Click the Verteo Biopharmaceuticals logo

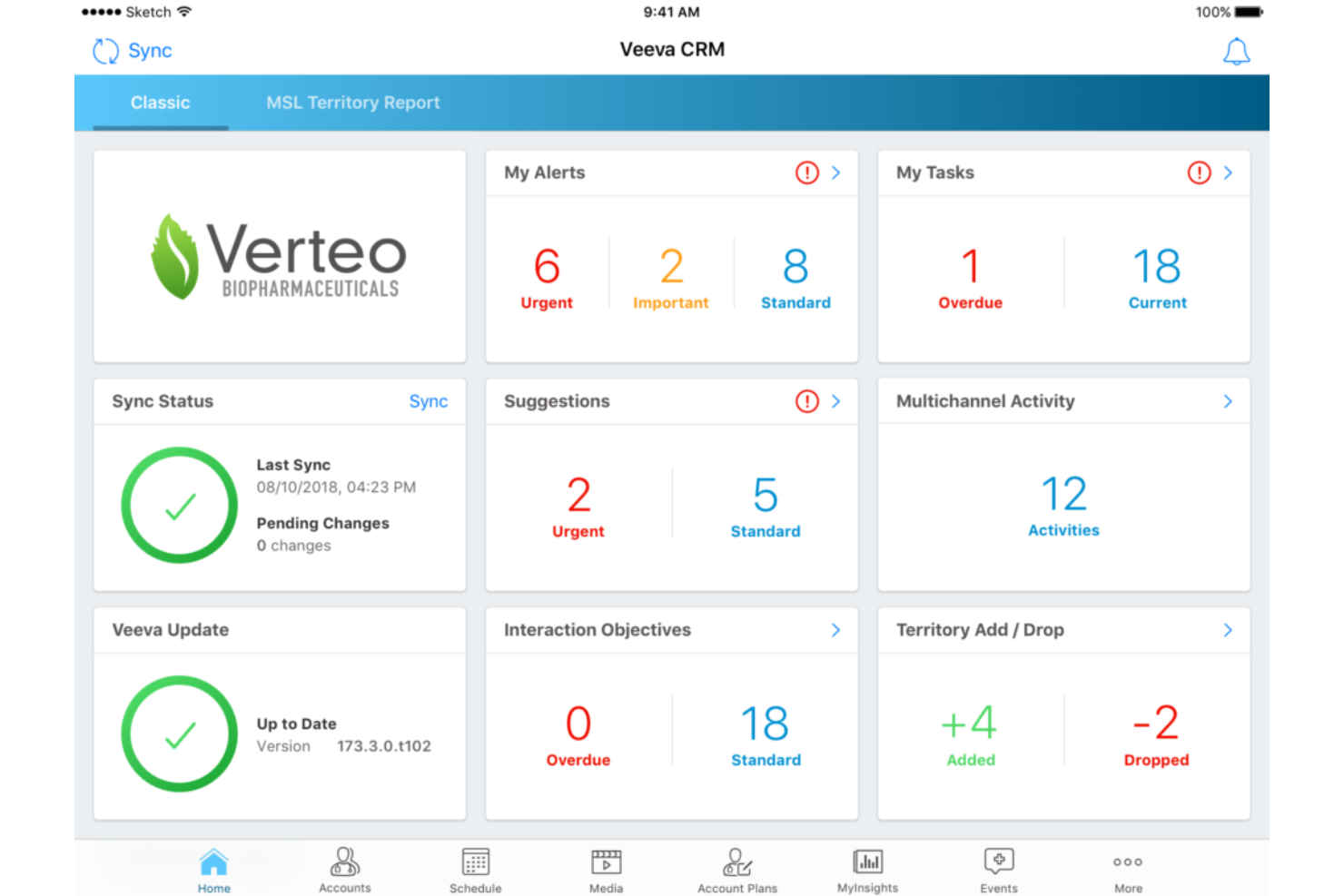pyautogui.click(x=279, y=257)
